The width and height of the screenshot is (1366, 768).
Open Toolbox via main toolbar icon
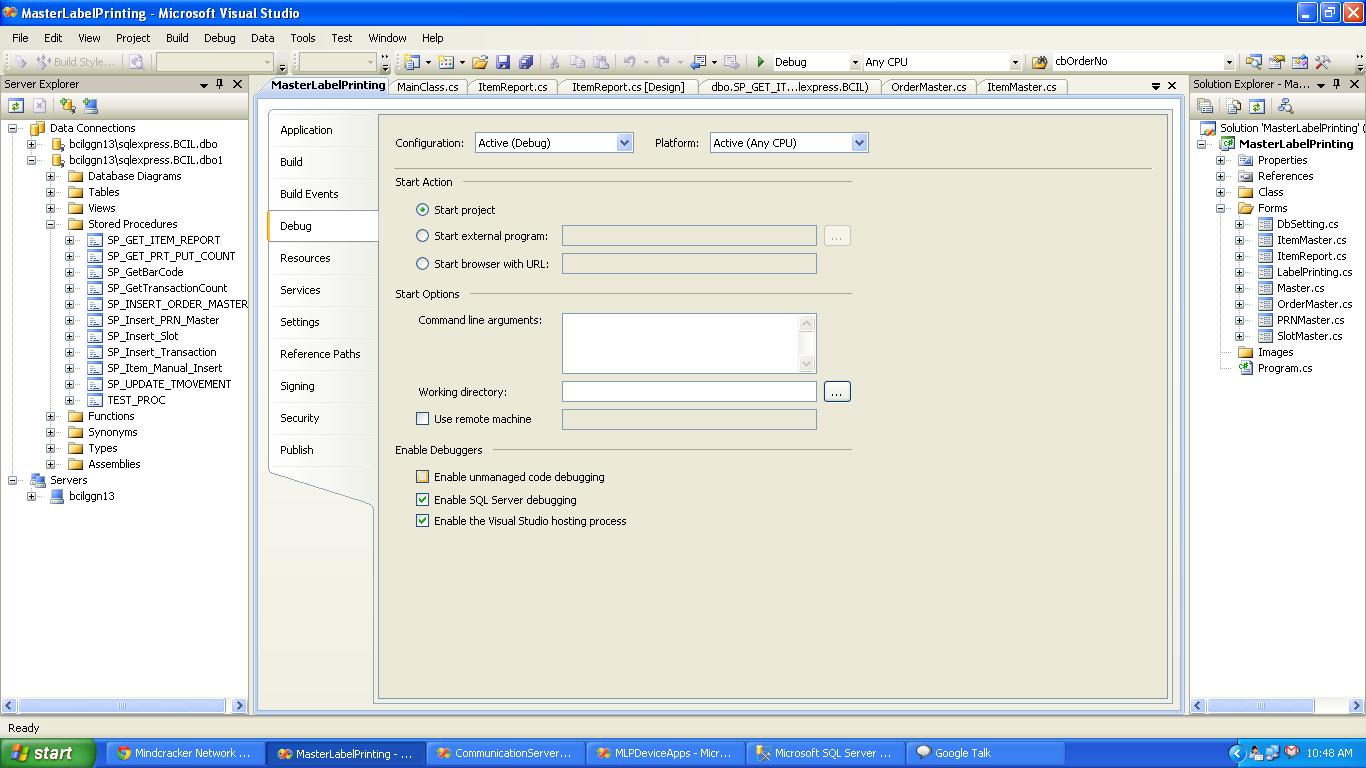[1323, 62]
